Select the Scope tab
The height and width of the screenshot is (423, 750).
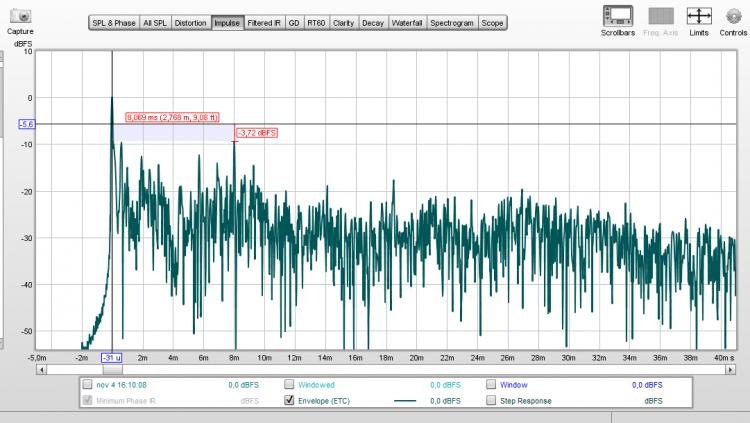pos(492,23)
